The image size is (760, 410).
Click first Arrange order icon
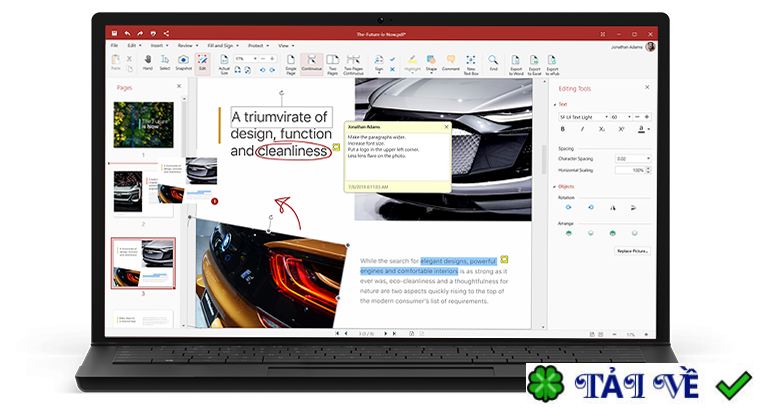(569, 233)
